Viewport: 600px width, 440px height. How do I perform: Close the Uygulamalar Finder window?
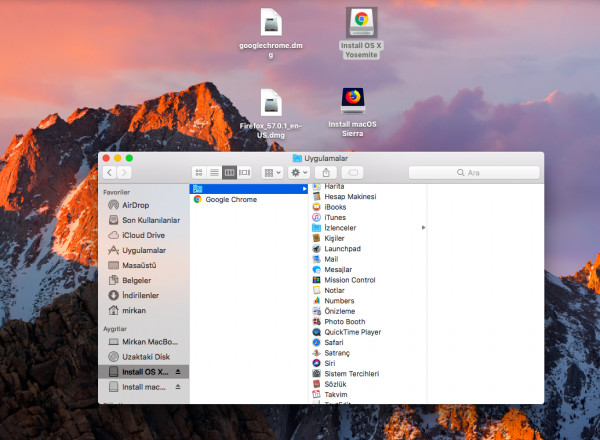click(106, 158)
